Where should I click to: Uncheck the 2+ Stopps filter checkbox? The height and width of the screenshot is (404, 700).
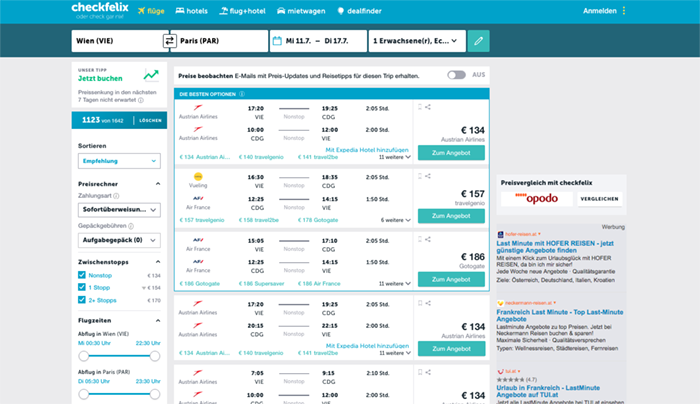[82, 300]
